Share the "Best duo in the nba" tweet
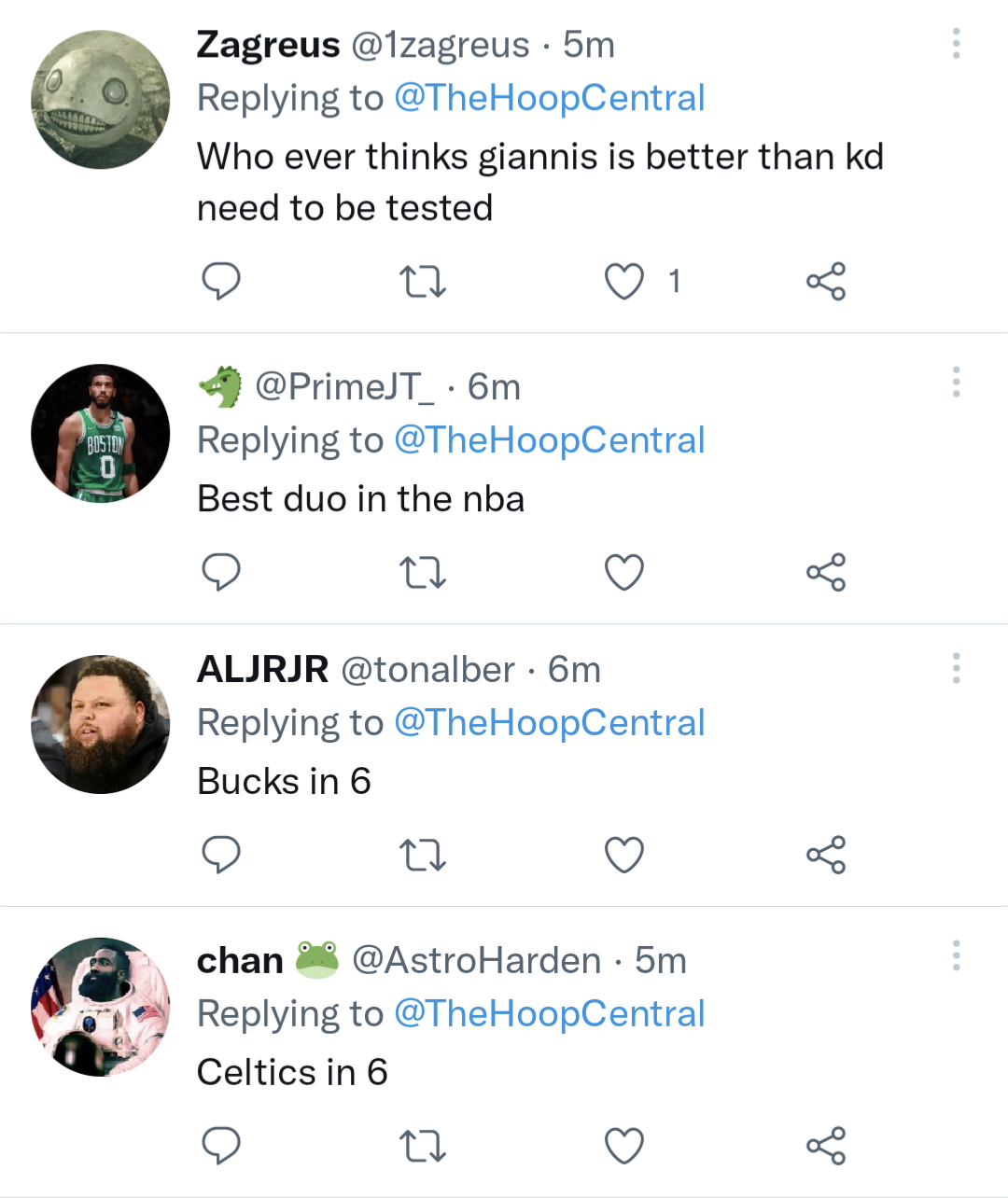 826,572
